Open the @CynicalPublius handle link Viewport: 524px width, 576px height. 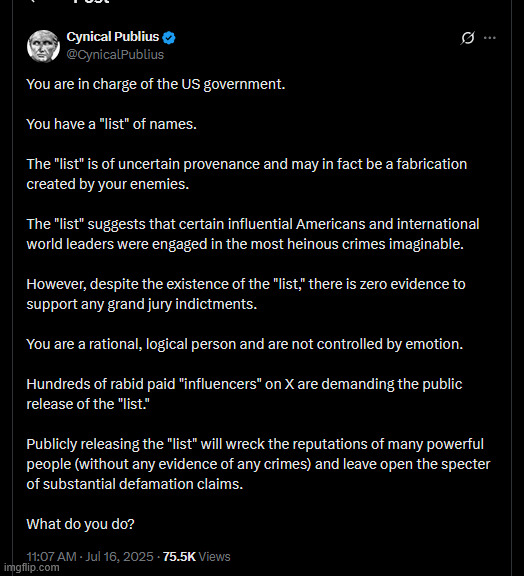tap(115, 54)
